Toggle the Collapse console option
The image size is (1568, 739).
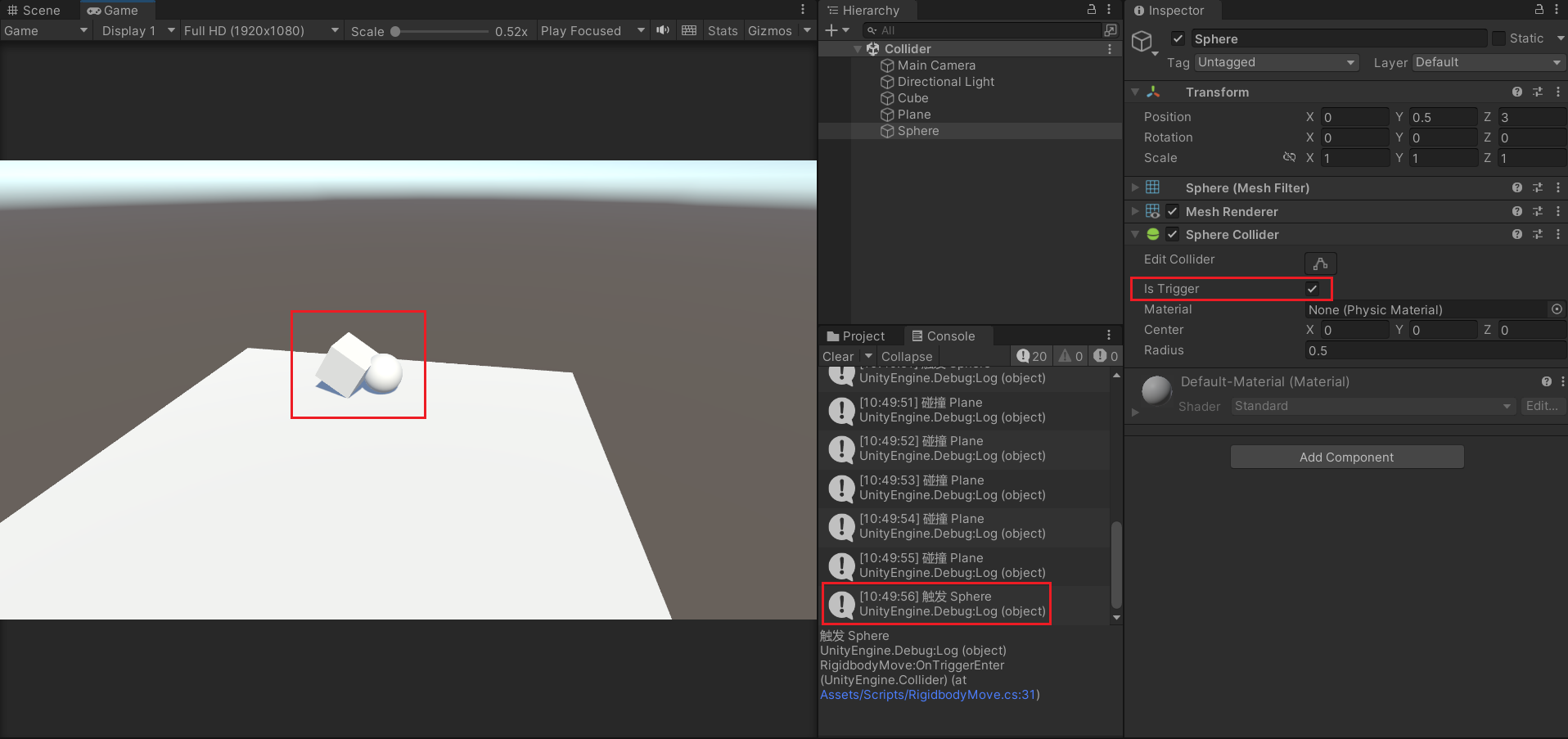(907, 356)
